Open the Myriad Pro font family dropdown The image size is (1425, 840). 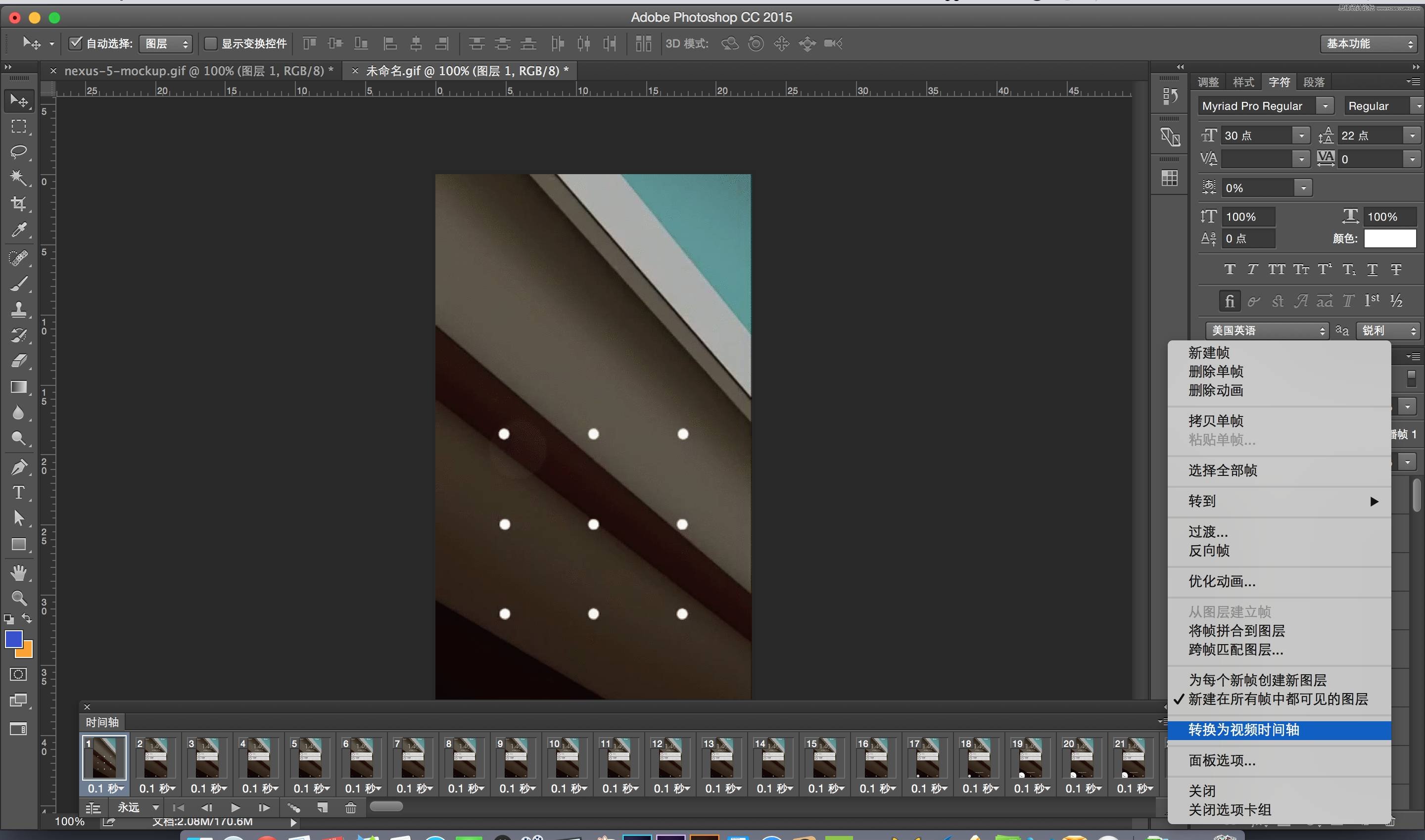click(x=1325, y=106)
